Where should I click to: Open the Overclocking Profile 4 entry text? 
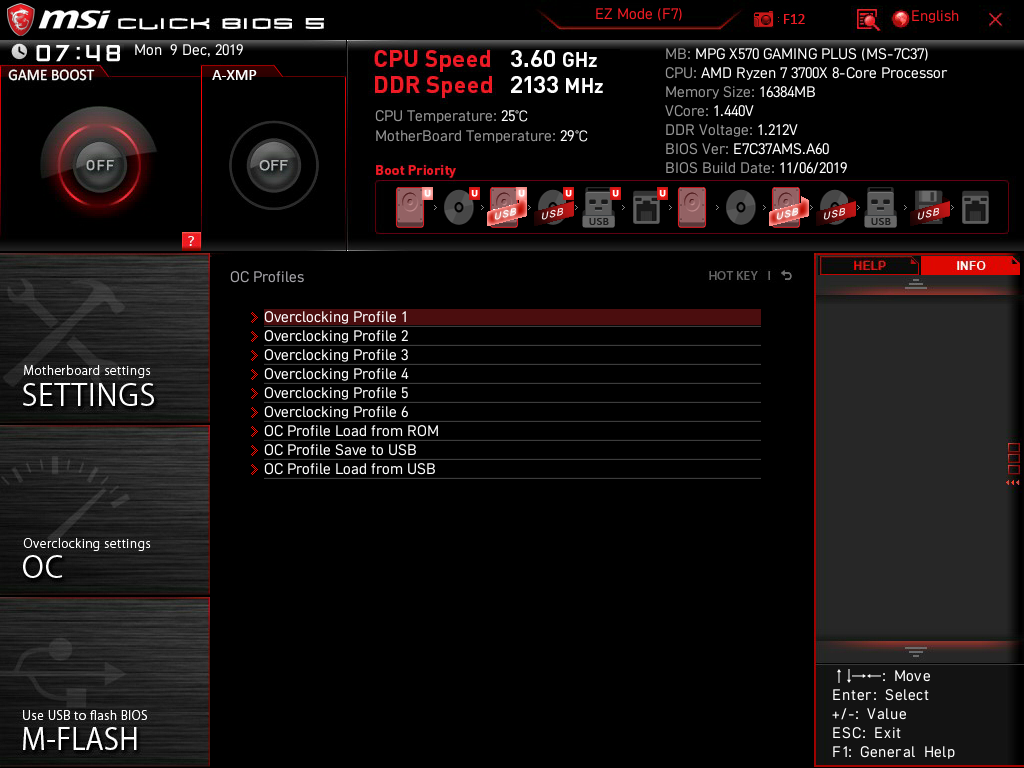(x=336, y=374)
